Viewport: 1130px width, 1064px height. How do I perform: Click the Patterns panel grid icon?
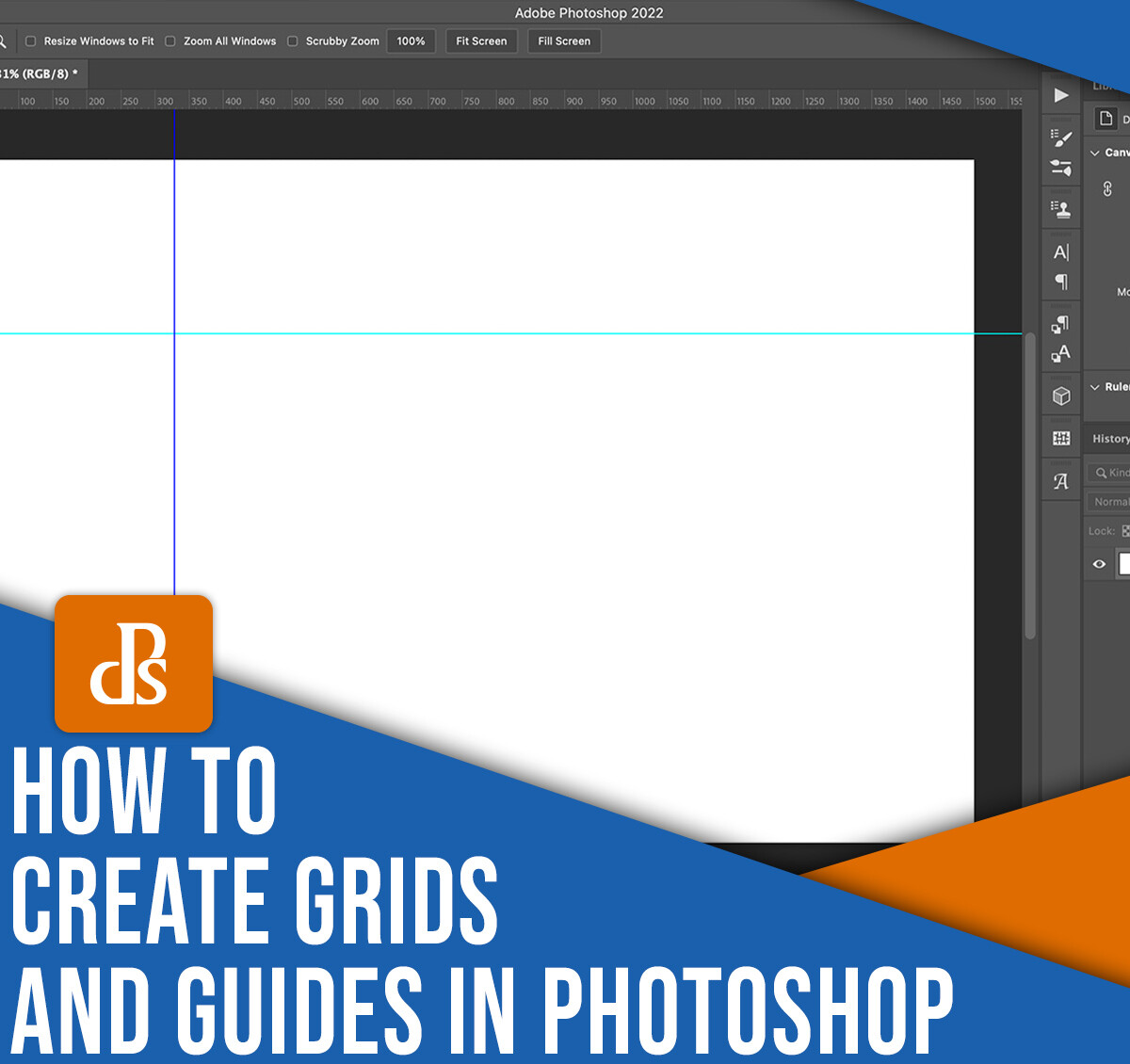(x=1060, y=438)
